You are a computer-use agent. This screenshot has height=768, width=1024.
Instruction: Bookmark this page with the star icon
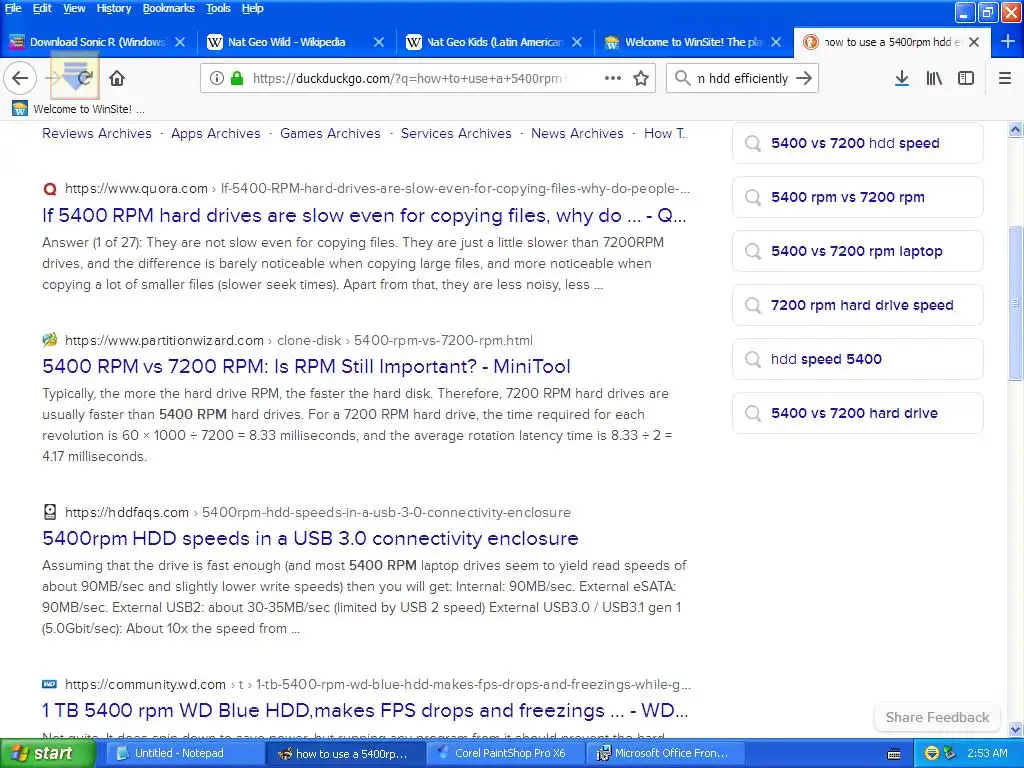[641, 78]
